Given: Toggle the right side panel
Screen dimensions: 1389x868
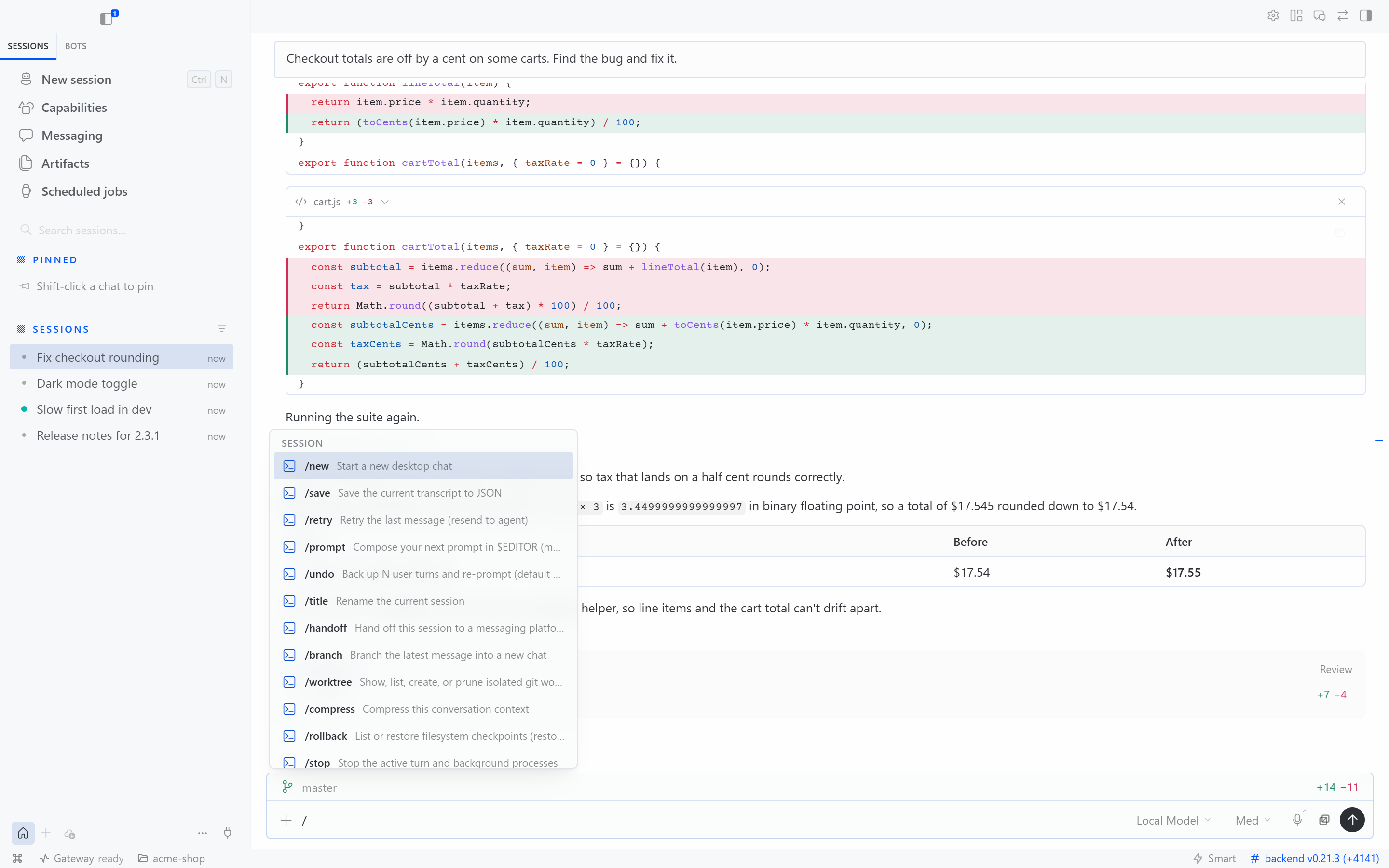Looking at the screenshot, I should point(1365,15).
